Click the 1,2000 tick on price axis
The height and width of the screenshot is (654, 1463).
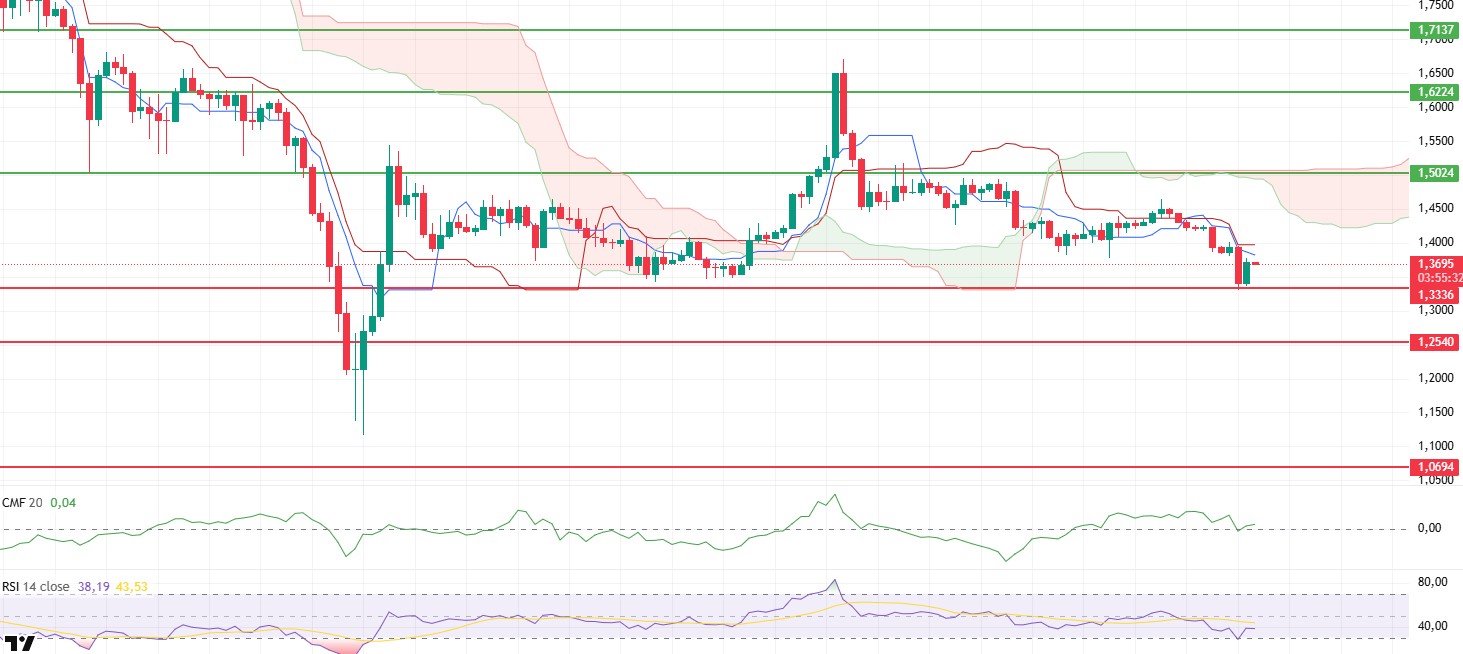pos(1435,378)
